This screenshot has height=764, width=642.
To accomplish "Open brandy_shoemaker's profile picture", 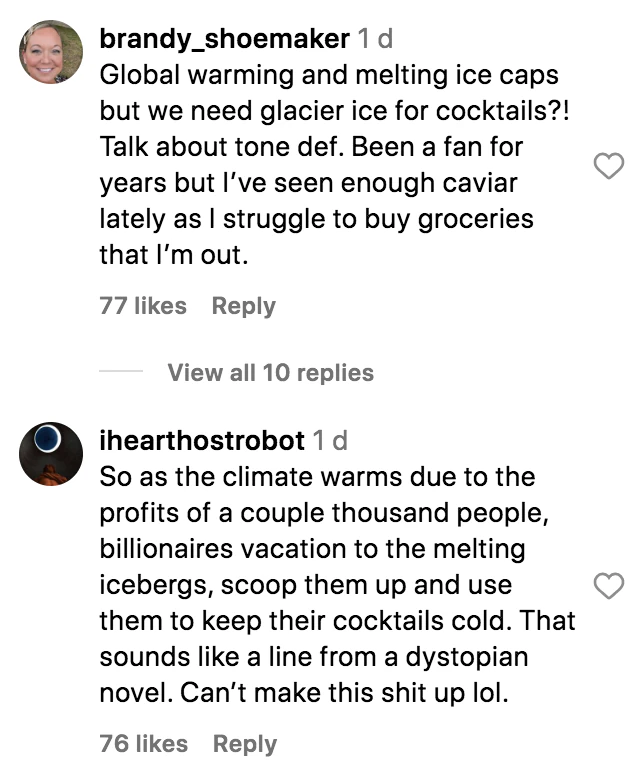I will click(51, 51).
